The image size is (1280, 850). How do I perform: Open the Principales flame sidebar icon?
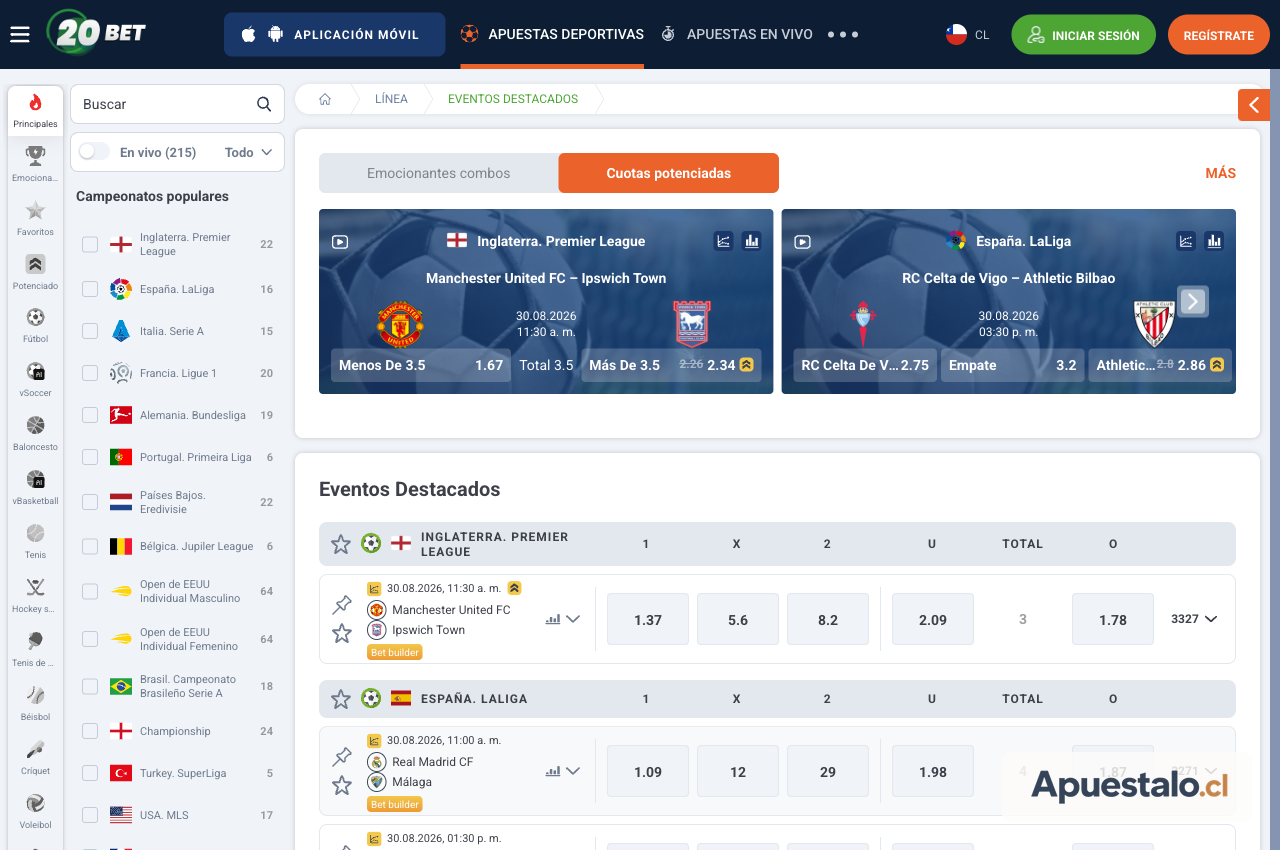[35, 110]
